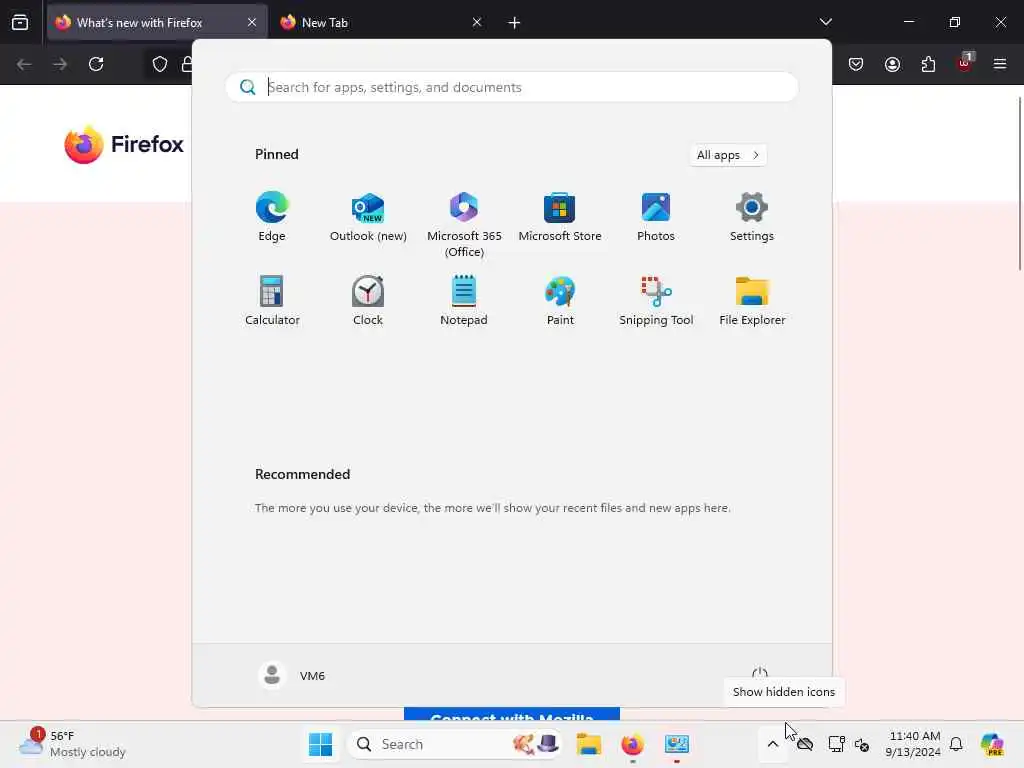Open the Firefox account icon

pos(892,64)
